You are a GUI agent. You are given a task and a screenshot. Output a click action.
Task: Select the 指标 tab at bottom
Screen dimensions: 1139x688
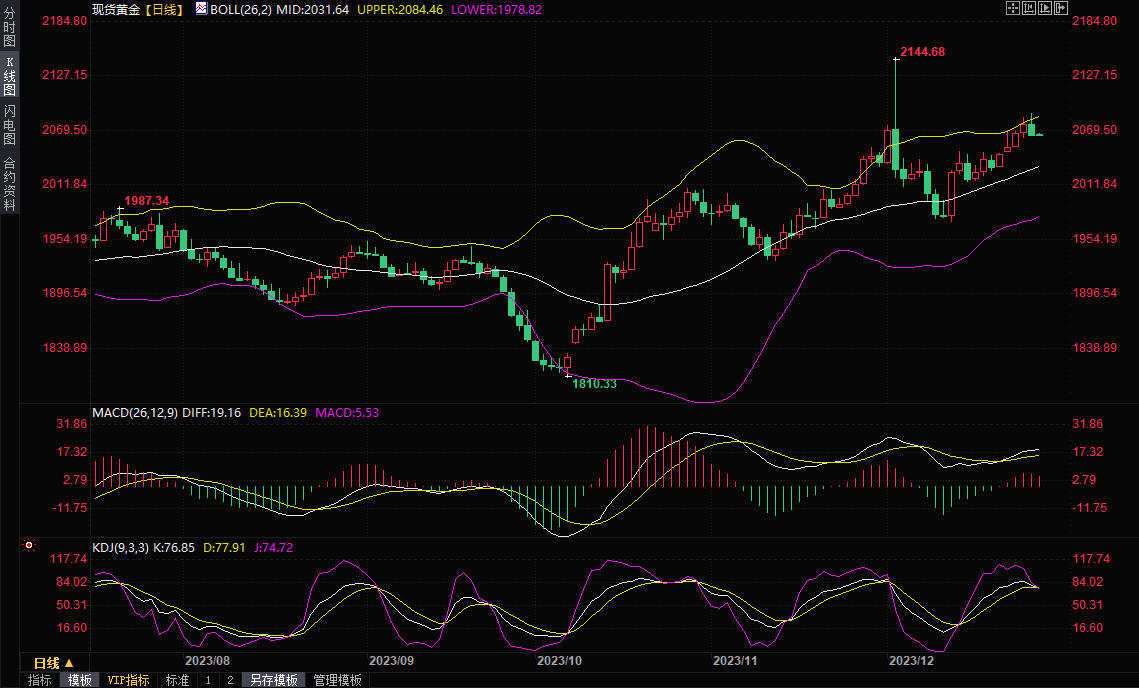[x=40, y=680]
